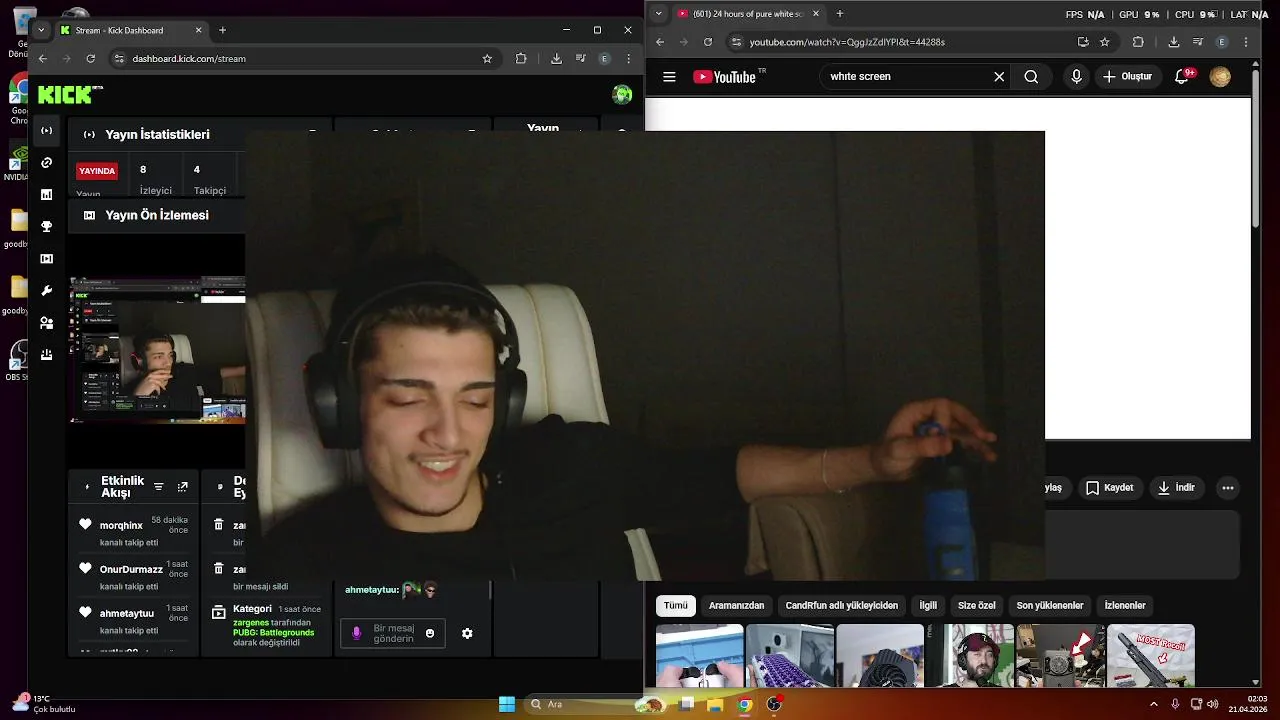The image size is (1280, 720).
Task: Click Kaydet to save the video
Action: point(1109,488)
